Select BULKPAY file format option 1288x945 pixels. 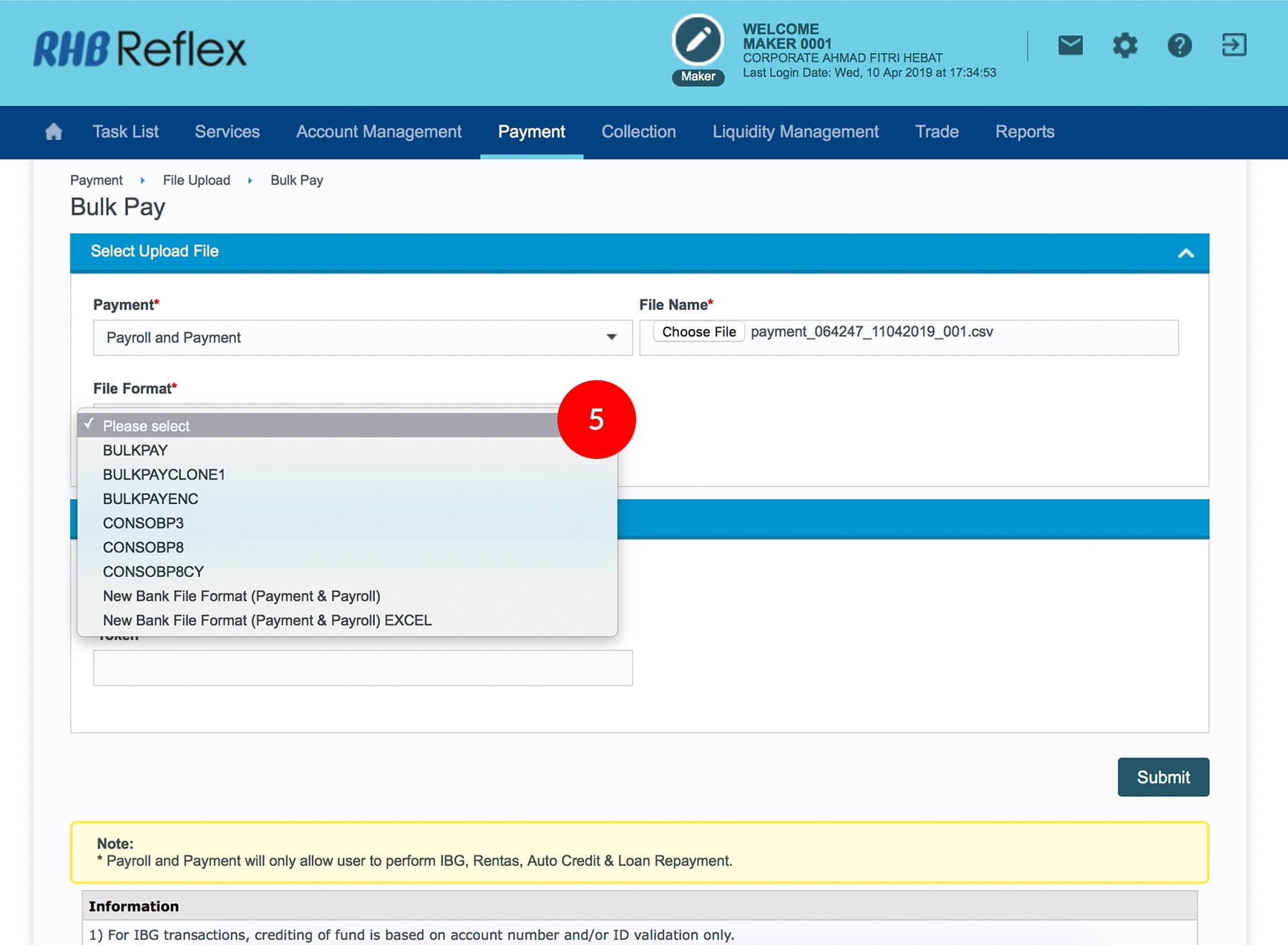click(135, 450)
